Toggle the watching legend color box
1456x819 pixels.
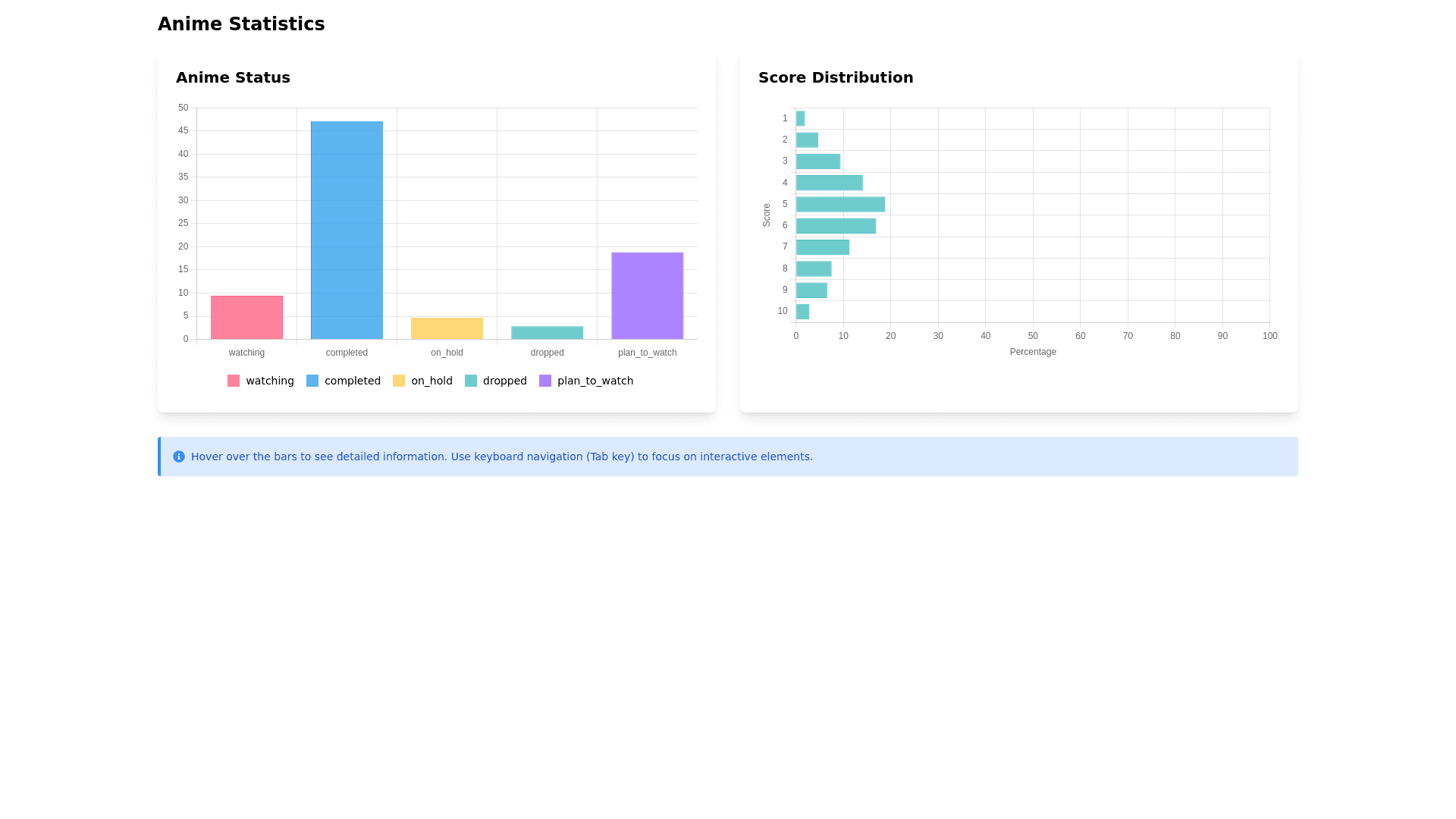(234, 381)
